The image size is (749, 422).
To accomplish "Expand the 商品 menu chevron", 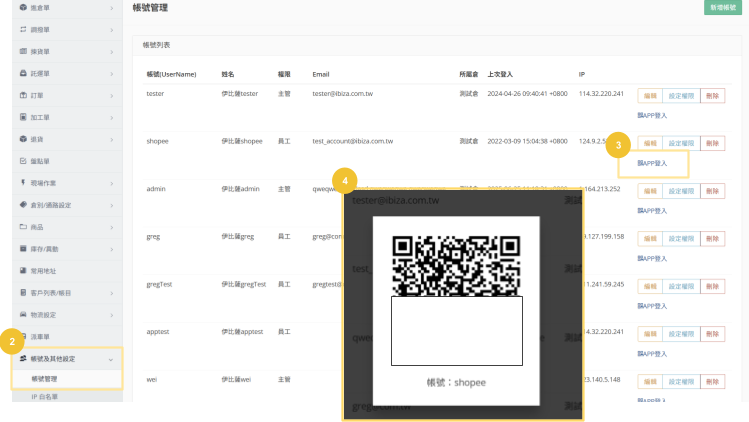I will [x=111, y=227].
